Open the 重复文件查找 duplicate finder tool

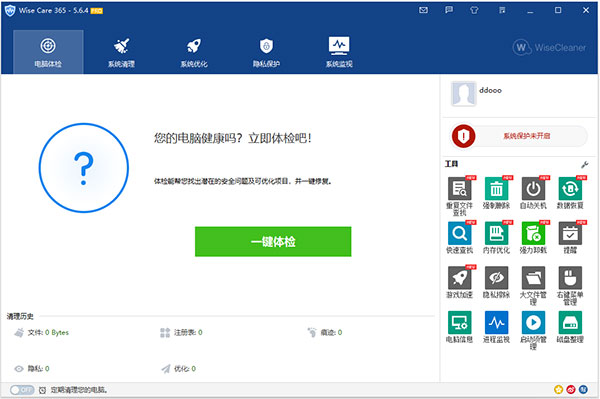point(459,189)
